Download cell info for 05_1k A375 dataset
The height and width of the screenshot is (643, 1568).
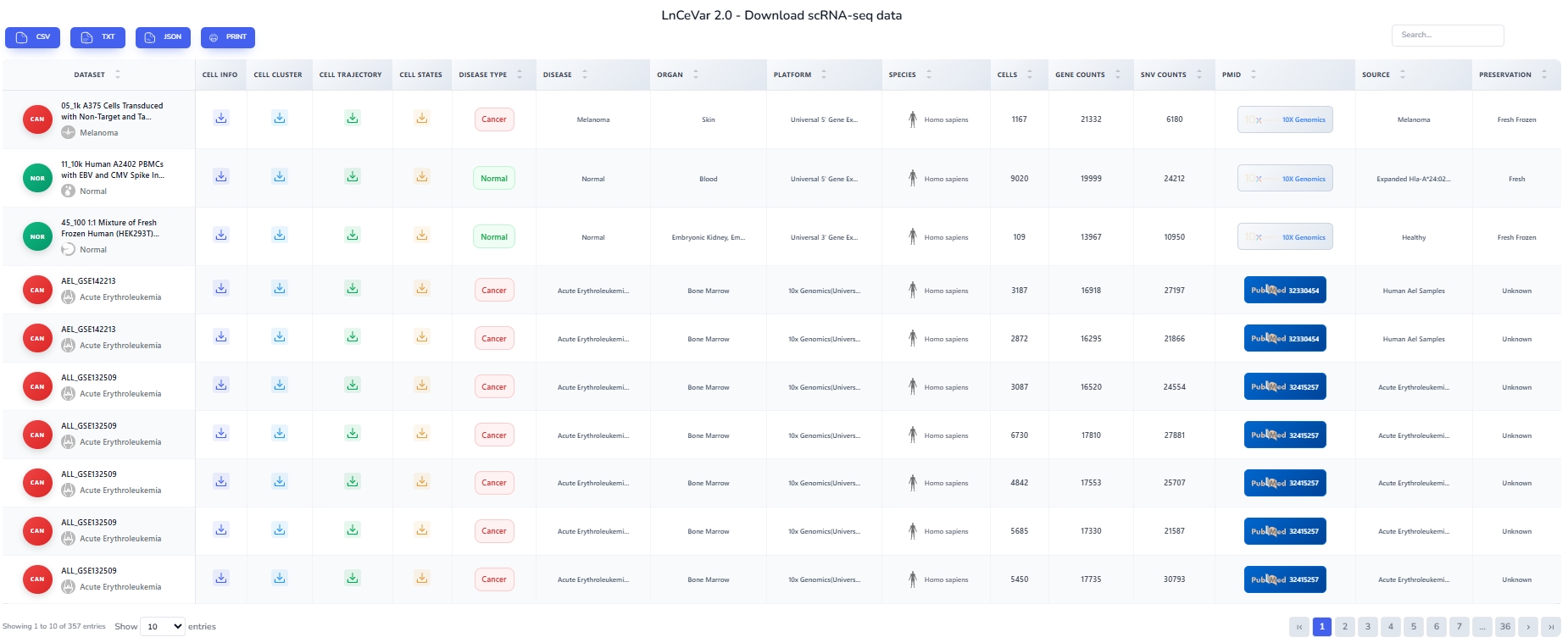coord(220,119)
